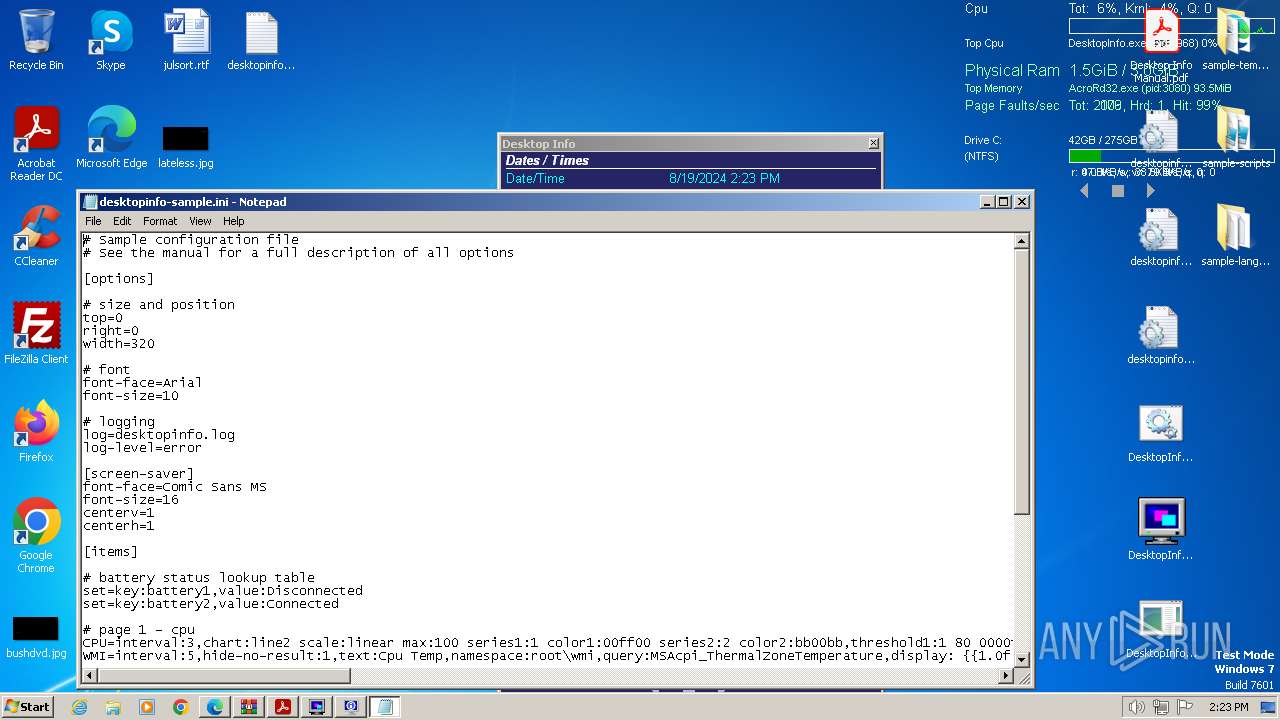
Task: Open the File menu in Notepad
Action: pyautogui.click(x=93, y=221)
